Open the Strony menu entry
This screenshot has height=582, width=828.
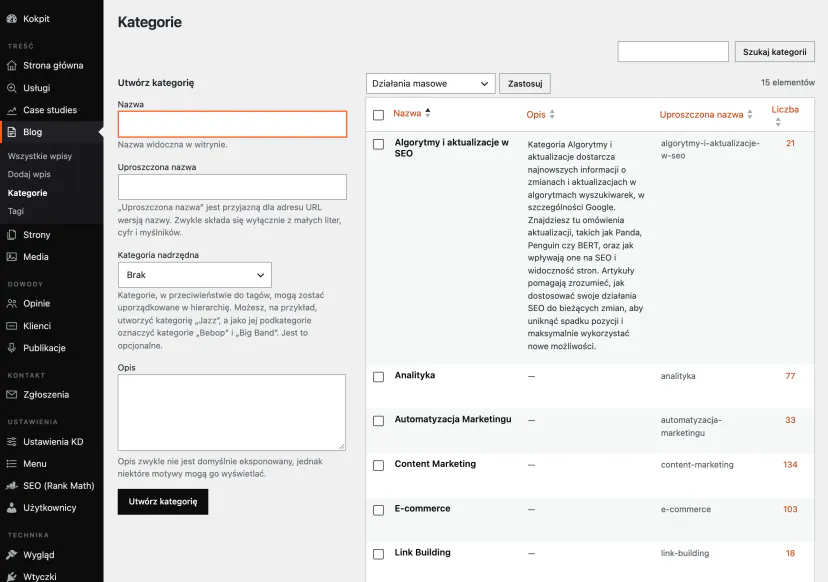[36, 234]
